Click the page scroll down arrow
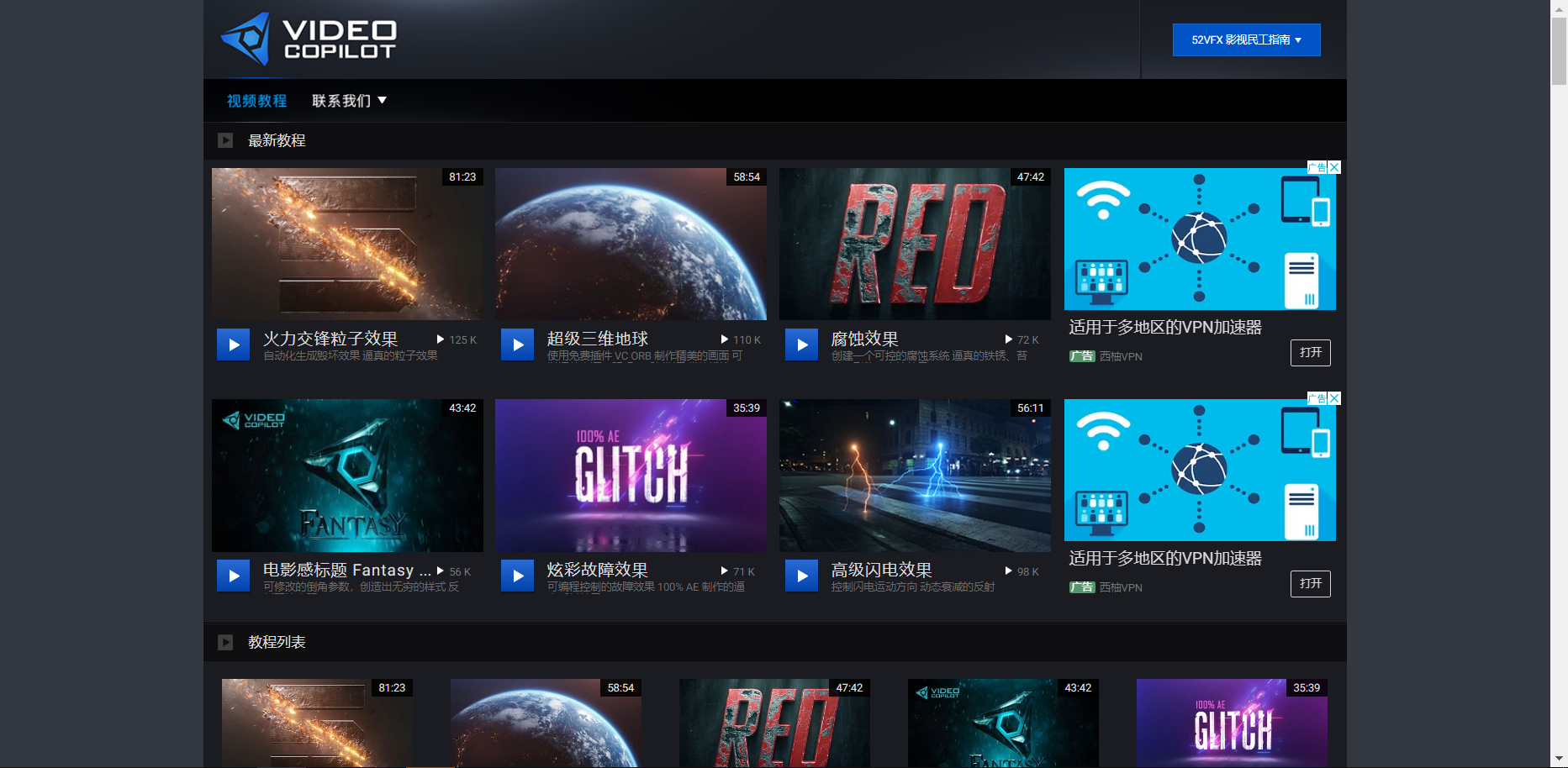This screenshot has height=768, width=1568. pyautogui.click(x=1560, y=760)
